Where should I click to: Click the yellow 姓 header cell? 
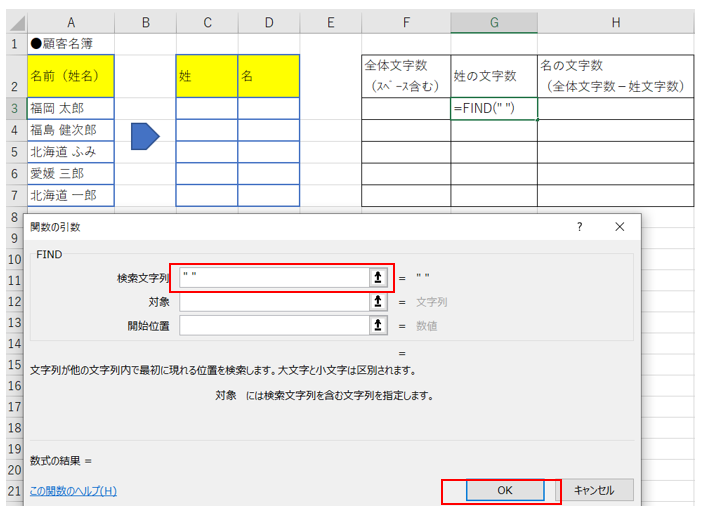(206, 76)
